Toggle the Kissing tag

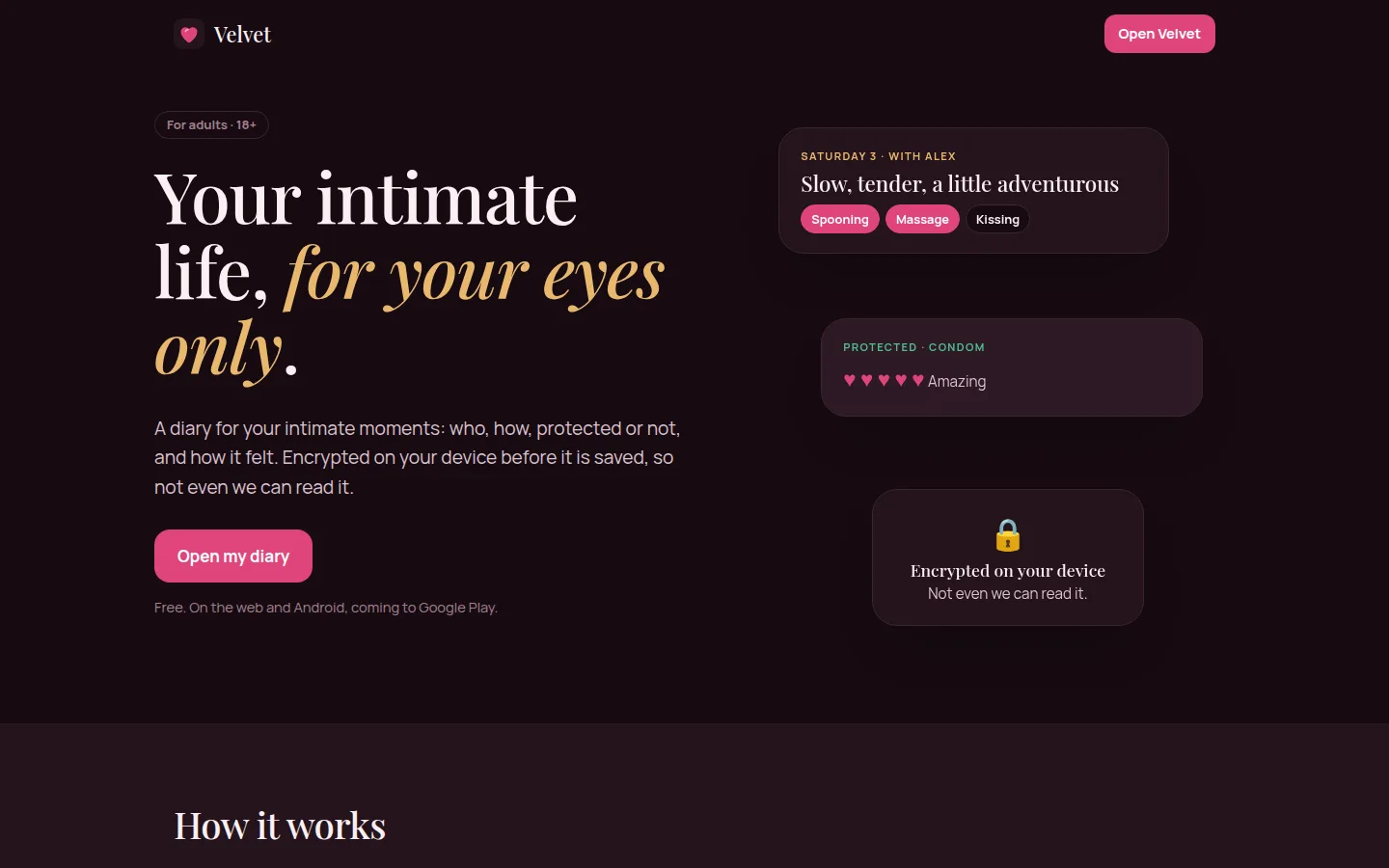[x=997, y=220]
